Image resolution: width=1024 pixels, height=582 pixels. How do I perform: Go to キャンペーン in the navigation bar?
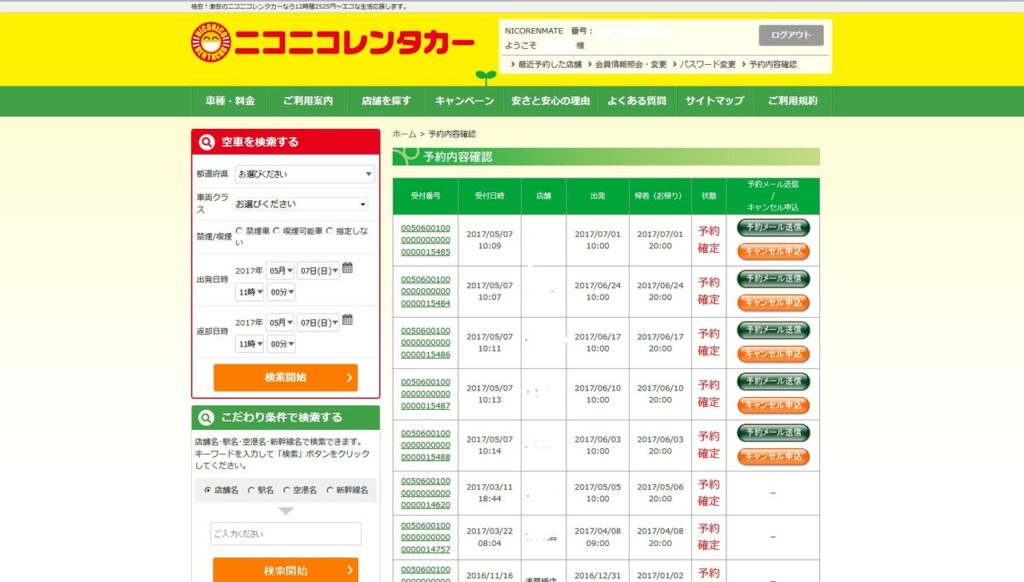pyautogui.click(x=464, y=101)
